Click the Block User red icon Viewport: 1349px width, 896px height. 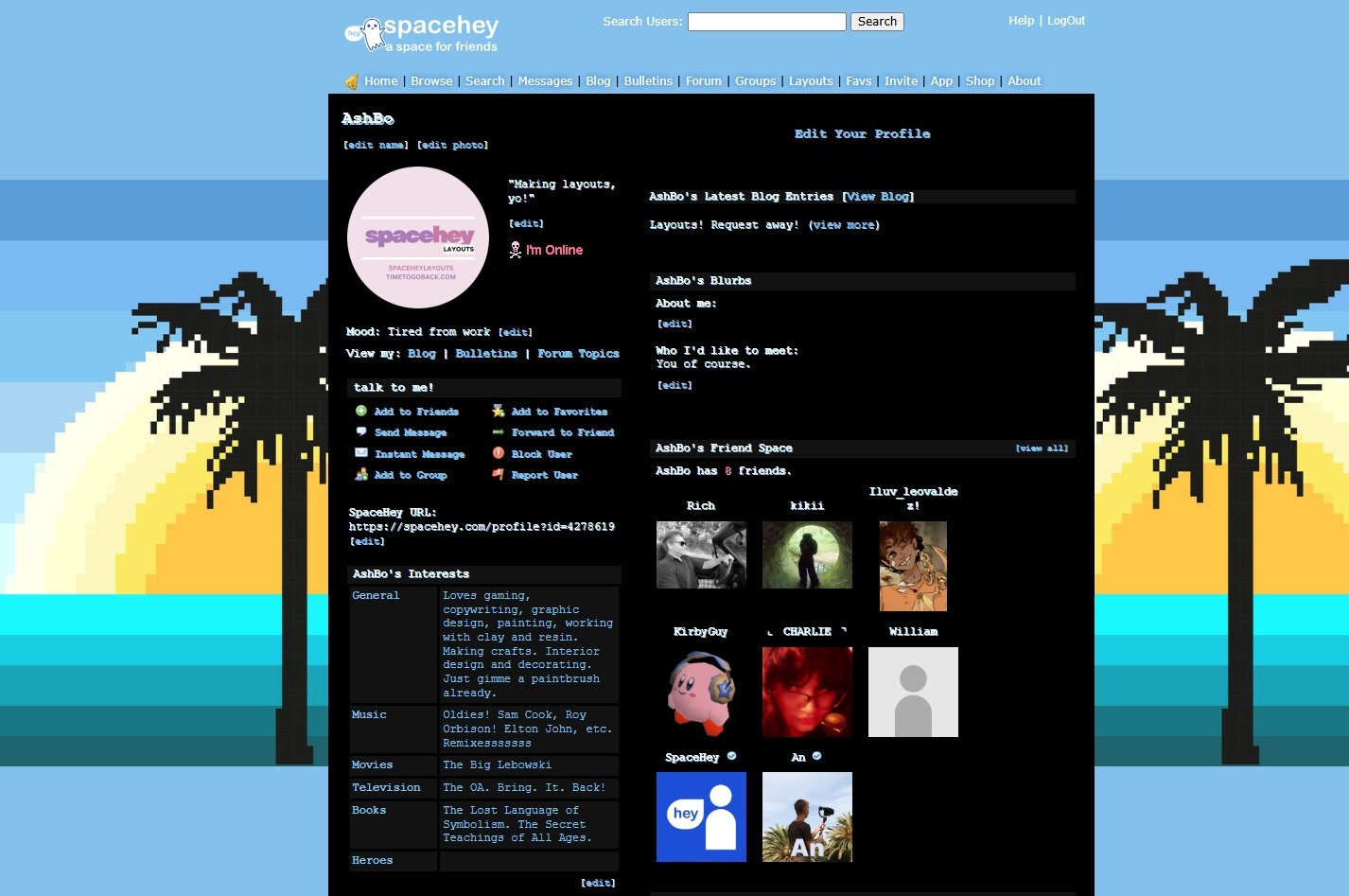coord(499,453)
